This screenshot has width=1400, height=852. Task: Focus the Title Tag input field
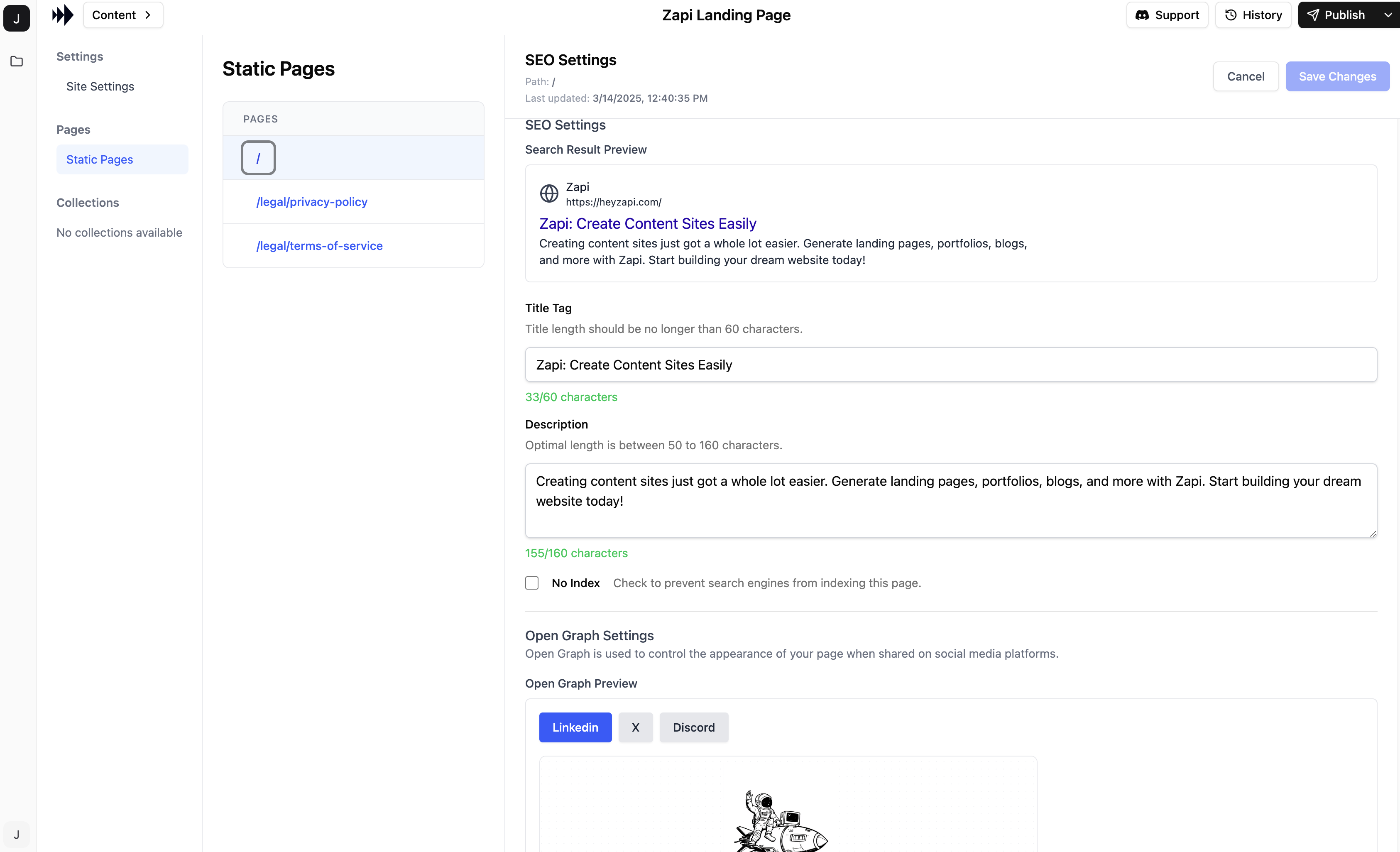951,364
